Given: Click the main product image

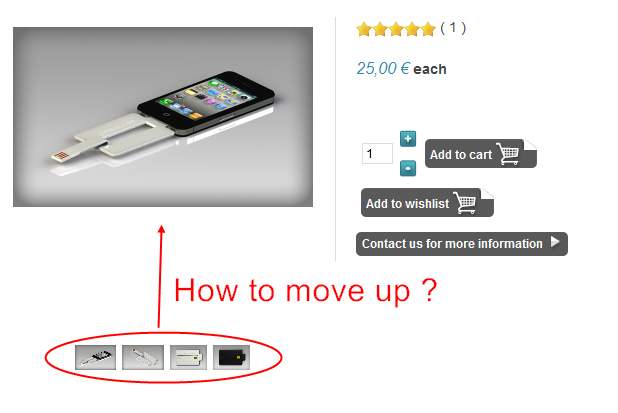Looking at the screenshot, I should point(163,117).
